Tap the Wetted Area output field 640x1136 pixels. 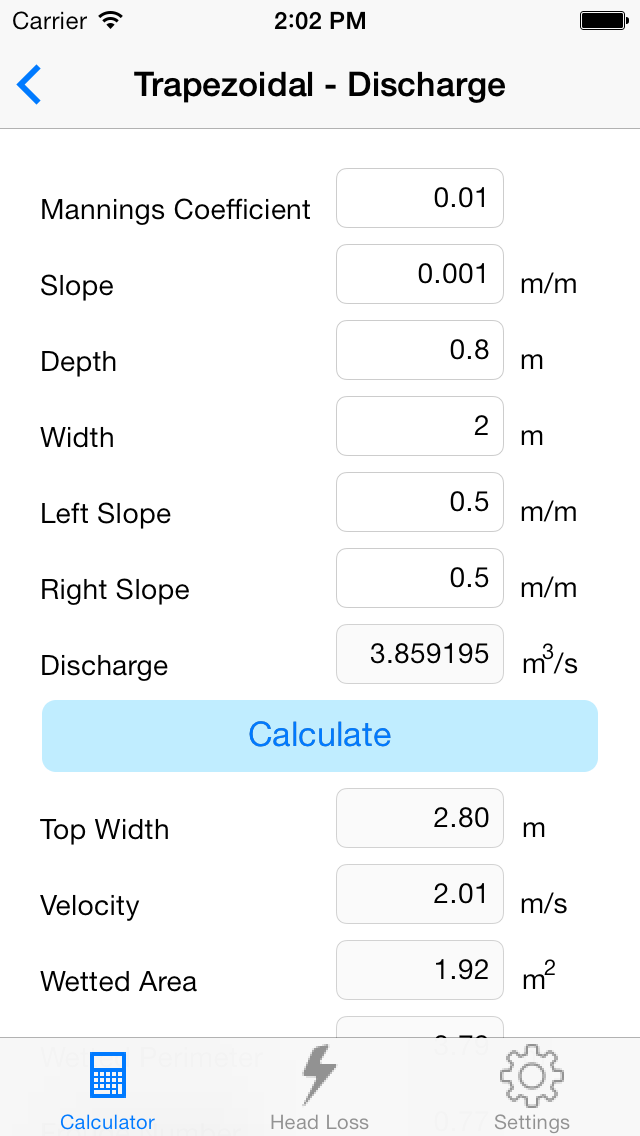pyautogui.click(x=420, y=970)
